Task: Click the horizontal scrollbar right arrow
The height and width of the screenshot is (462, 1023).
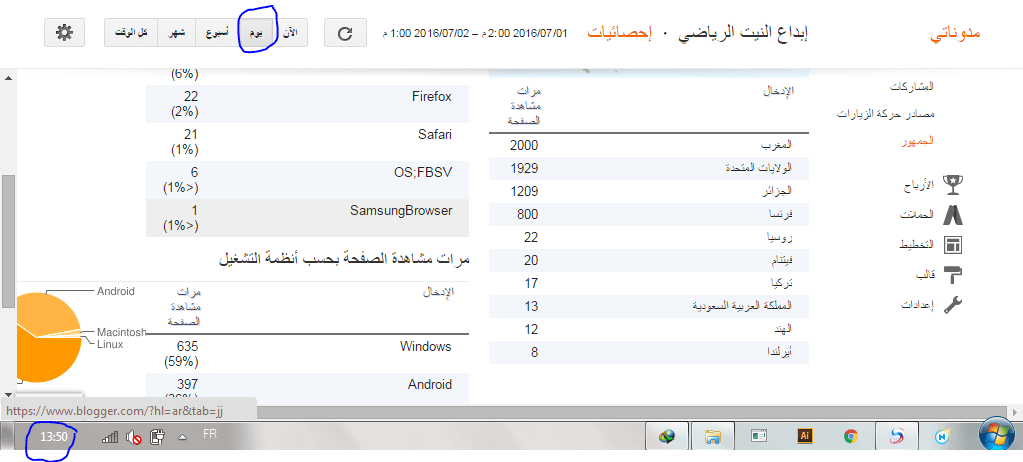Action: 1015,412
